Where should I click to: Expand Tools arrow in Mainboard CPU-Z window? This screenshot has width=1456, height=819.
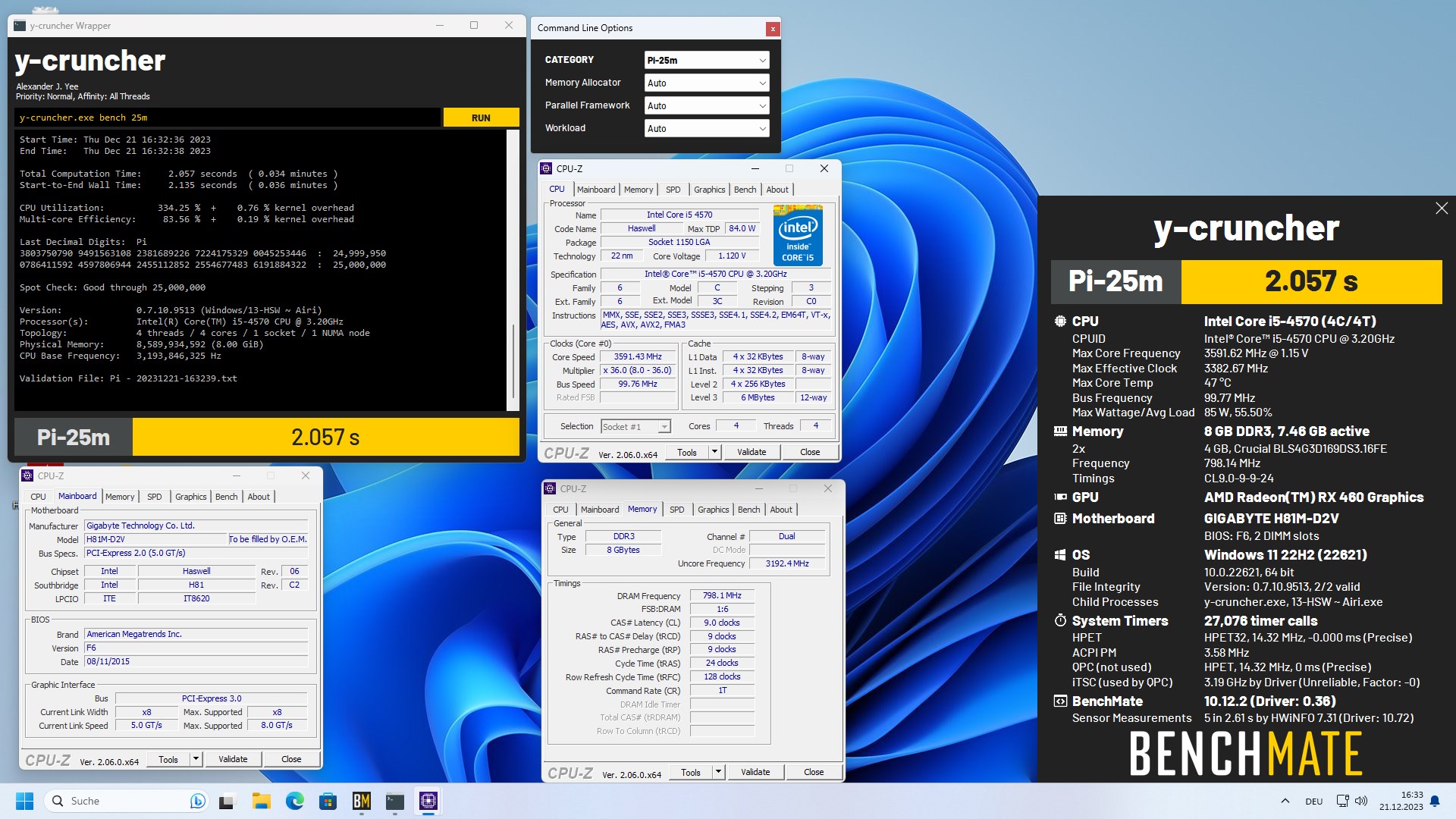[196, 759]
